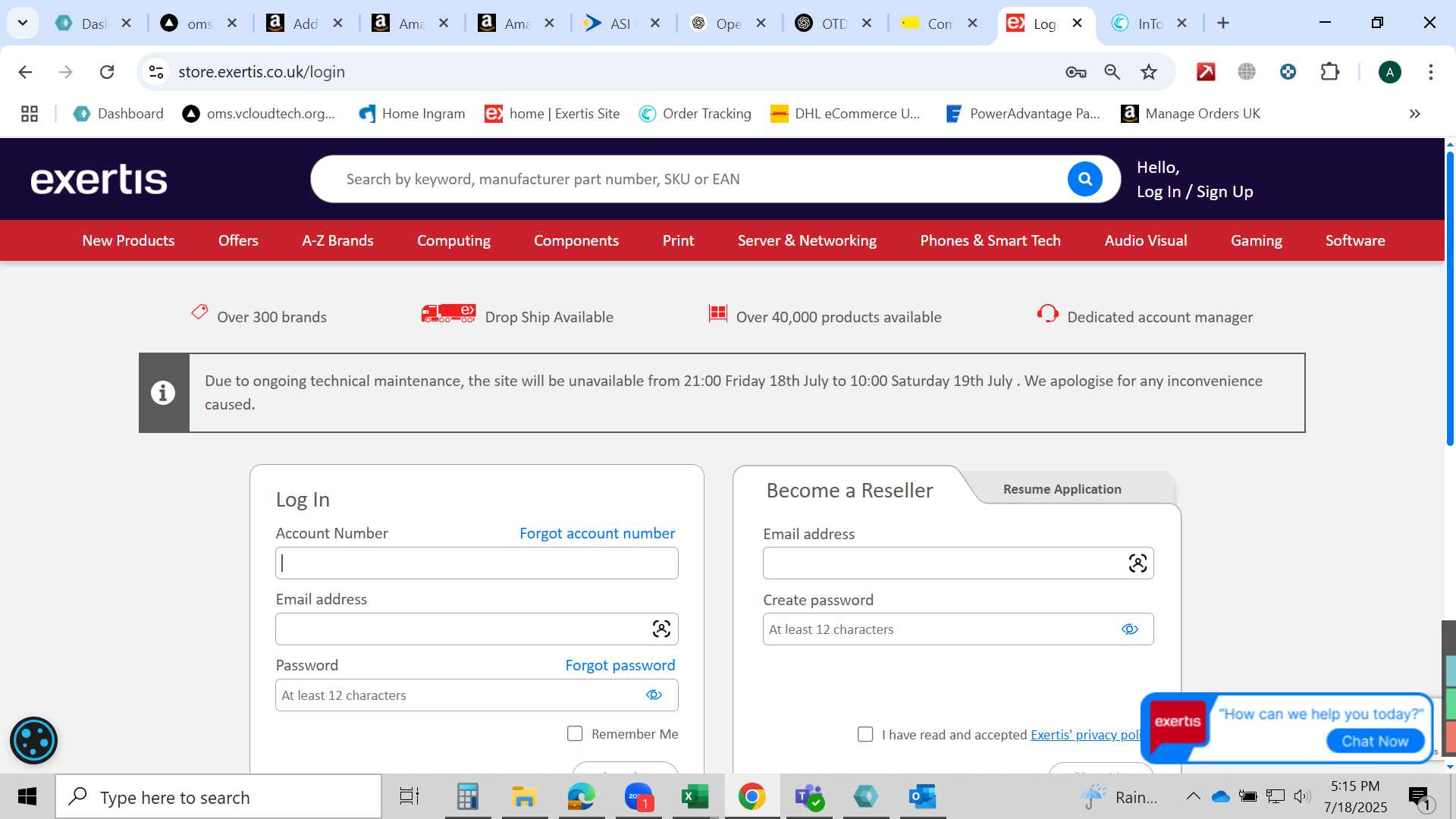Open Outlook from the taskbar

[922, 796]
